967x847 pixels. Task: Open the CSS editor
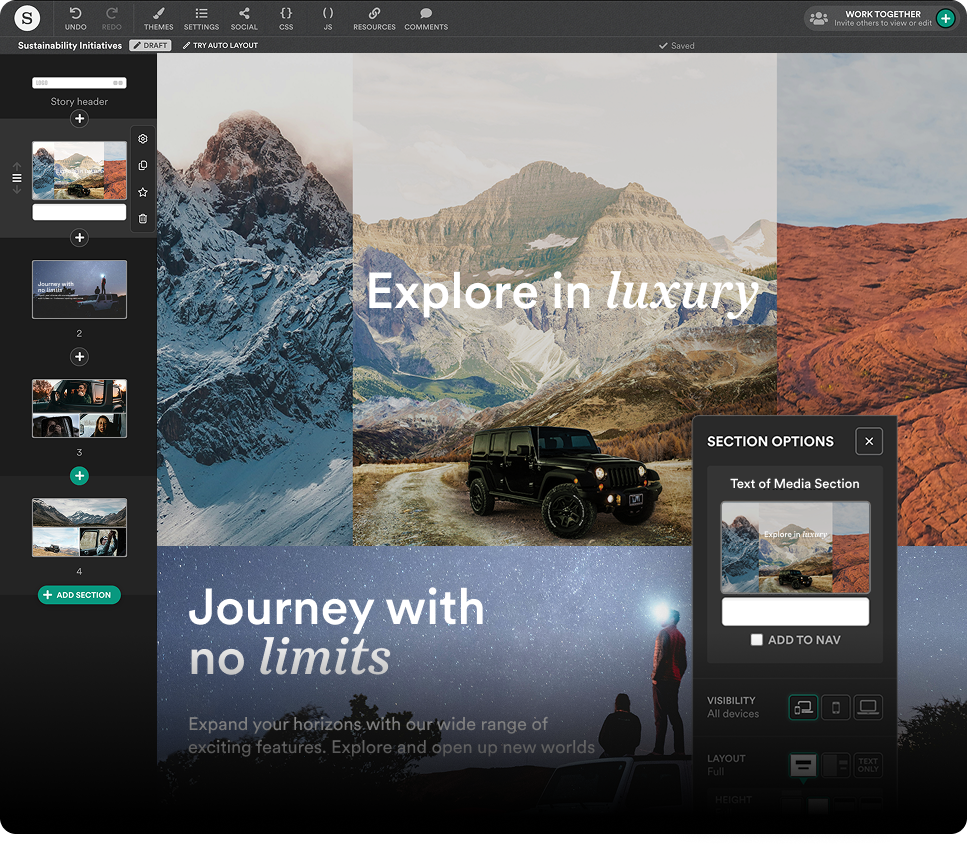click(286, 14)
